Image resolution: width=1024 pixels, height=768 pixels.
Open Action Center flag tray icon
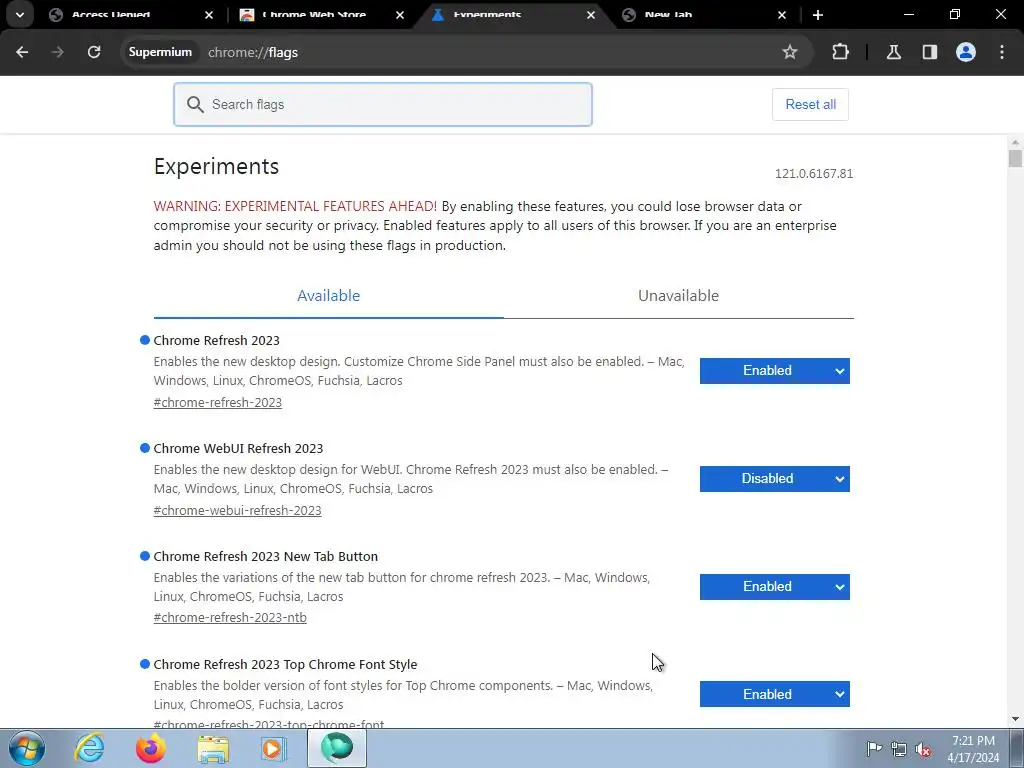[874, 748]
